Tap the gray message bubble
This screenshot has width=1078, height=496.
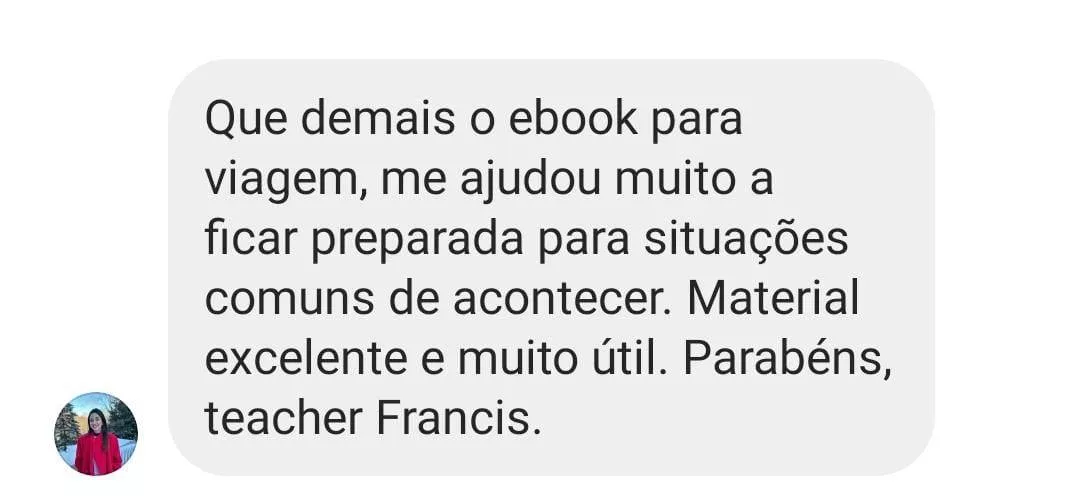[551, 267]
